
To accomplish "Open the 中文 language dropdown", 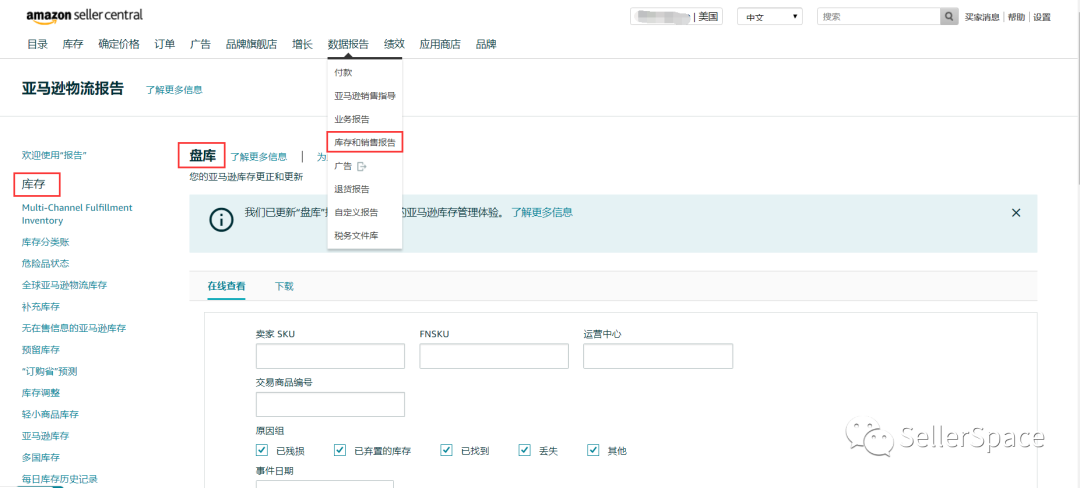I will (x=769, y=17).
